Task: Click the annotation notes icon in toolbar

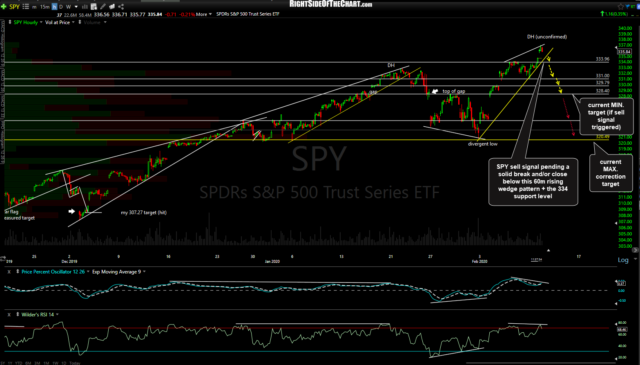Action: (112, 7)
